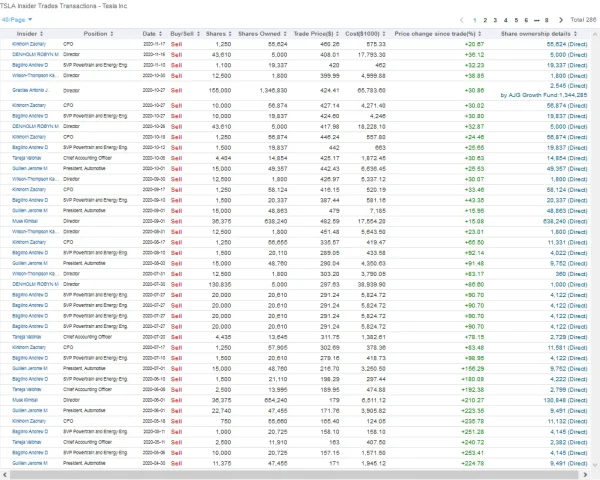Click the vertical scrollbar track on the right
Viewport: 600px width, 480px height.
pyautogui.click(x=595, y=249)
